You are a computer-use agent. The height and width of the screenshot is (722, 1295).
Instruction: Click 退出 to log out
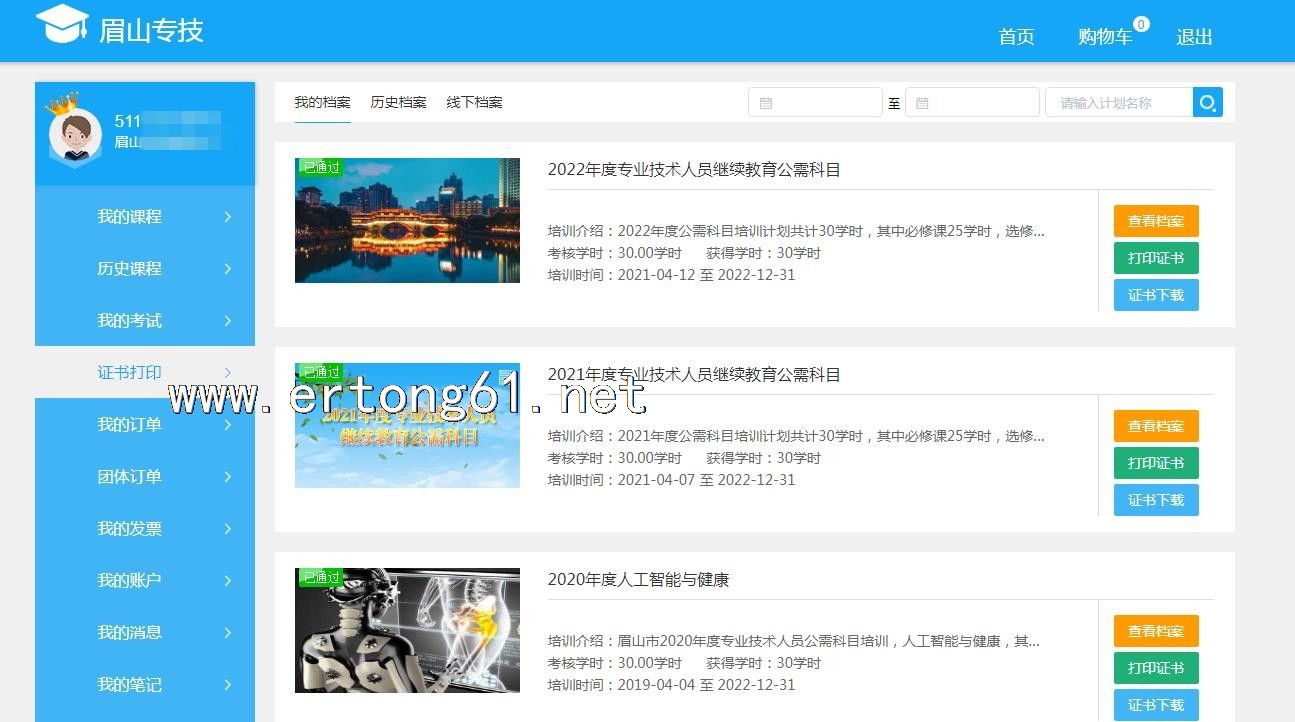[x=1194, y=37]
